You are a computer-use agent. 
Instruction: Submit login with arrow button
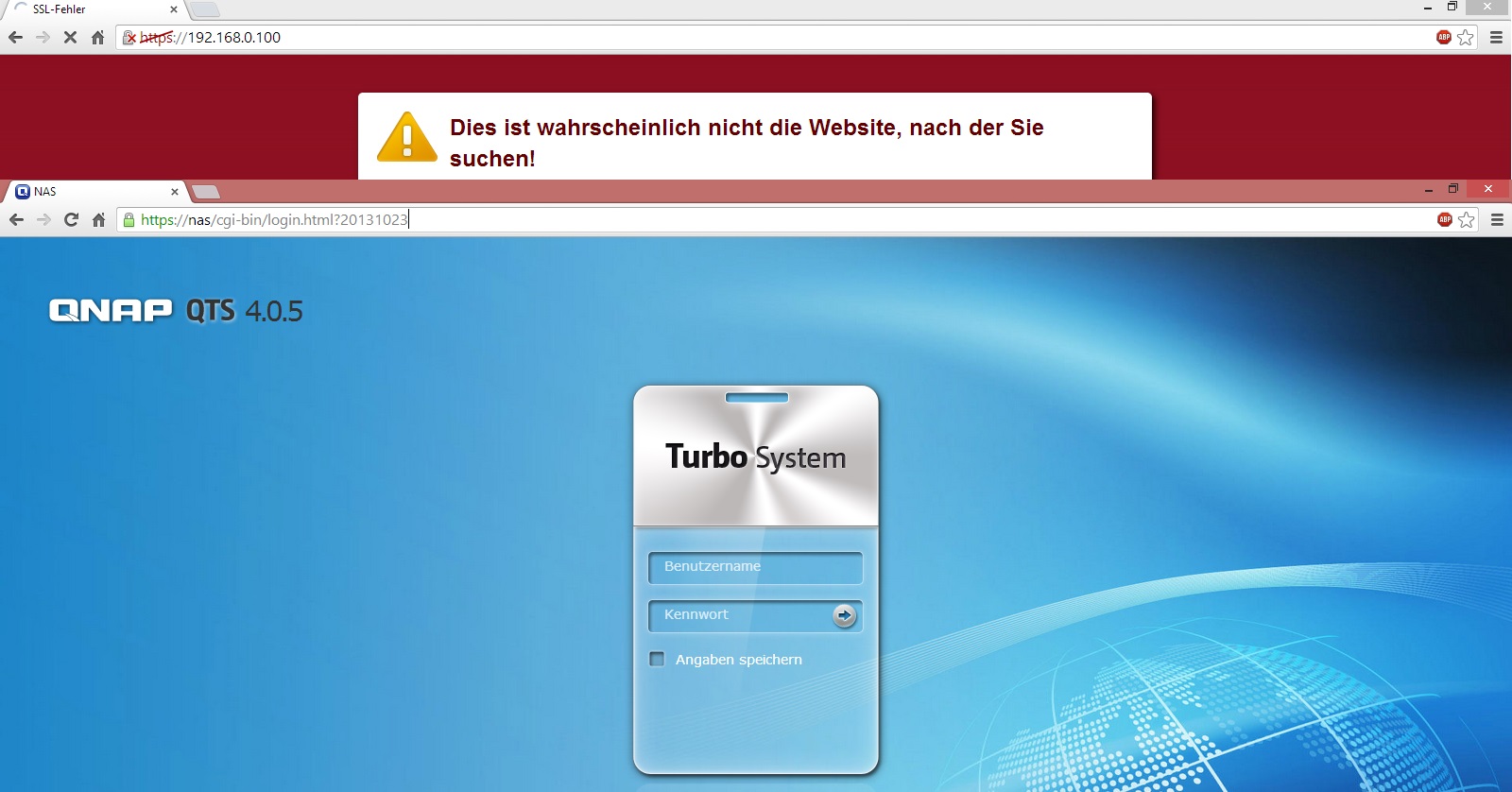[x=845, y=615]
